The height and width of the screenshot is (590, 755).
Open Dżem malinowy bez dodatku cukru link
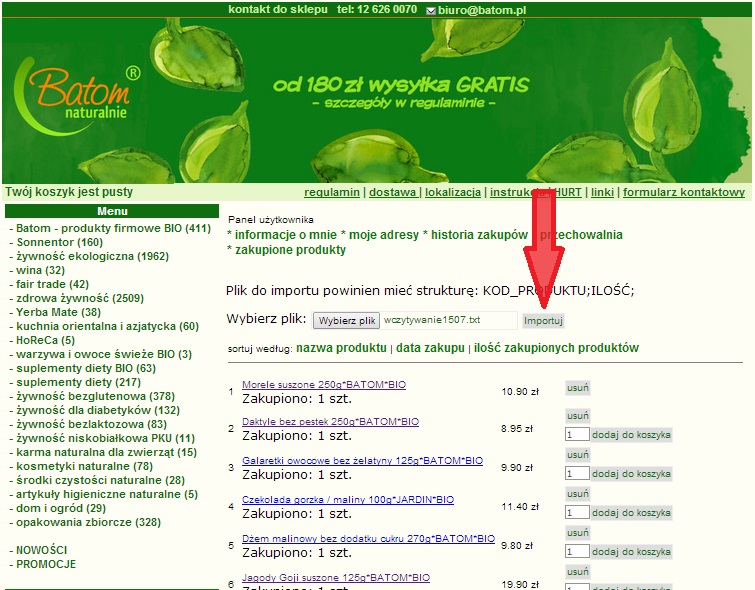pos(368,538)
